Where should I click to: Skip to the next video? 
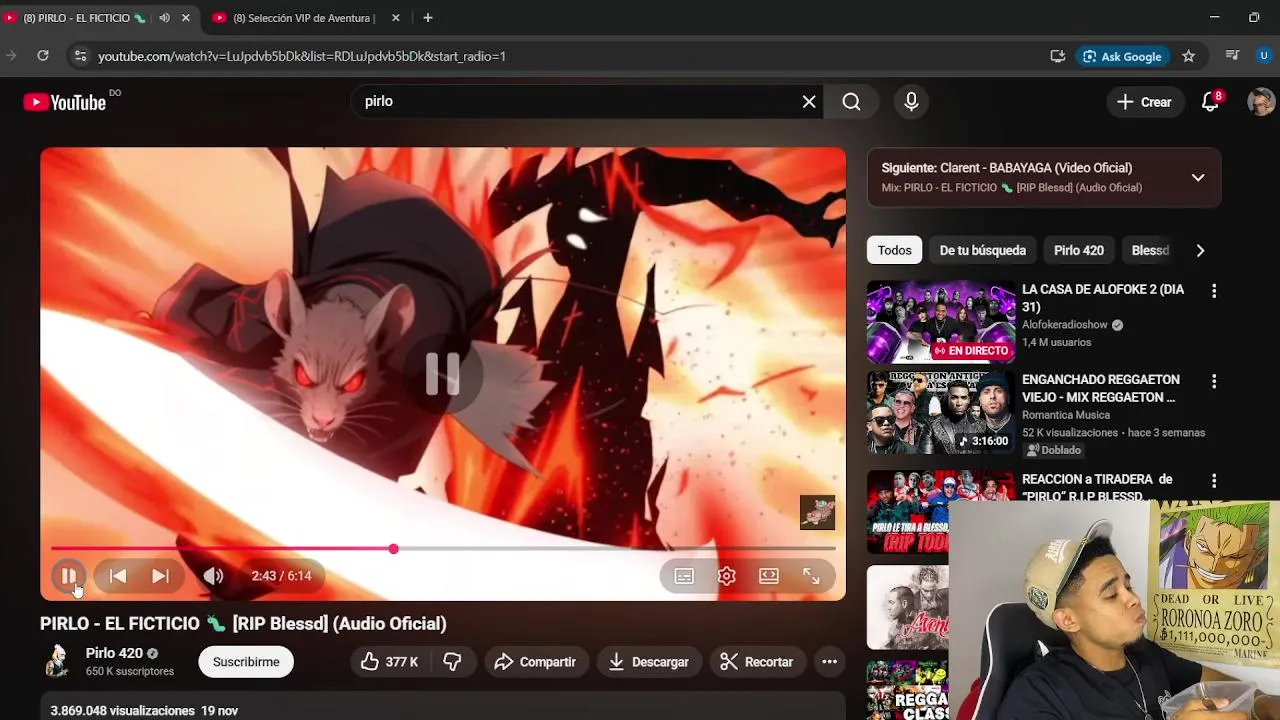click(160, 576)
